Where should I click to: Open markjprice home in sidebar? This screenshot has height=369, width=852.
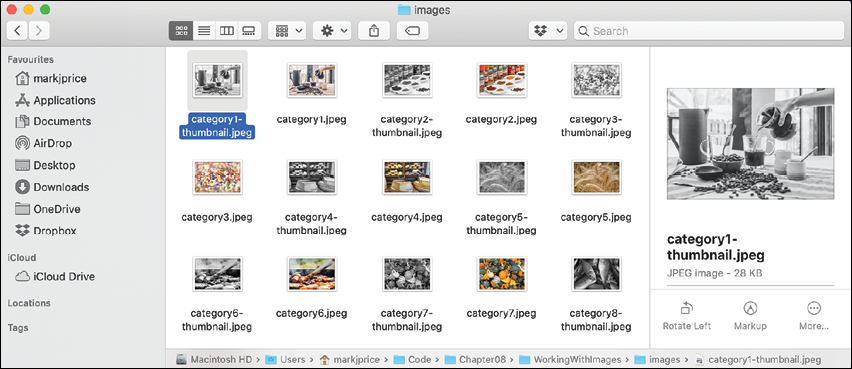click(x=51, y=78)
